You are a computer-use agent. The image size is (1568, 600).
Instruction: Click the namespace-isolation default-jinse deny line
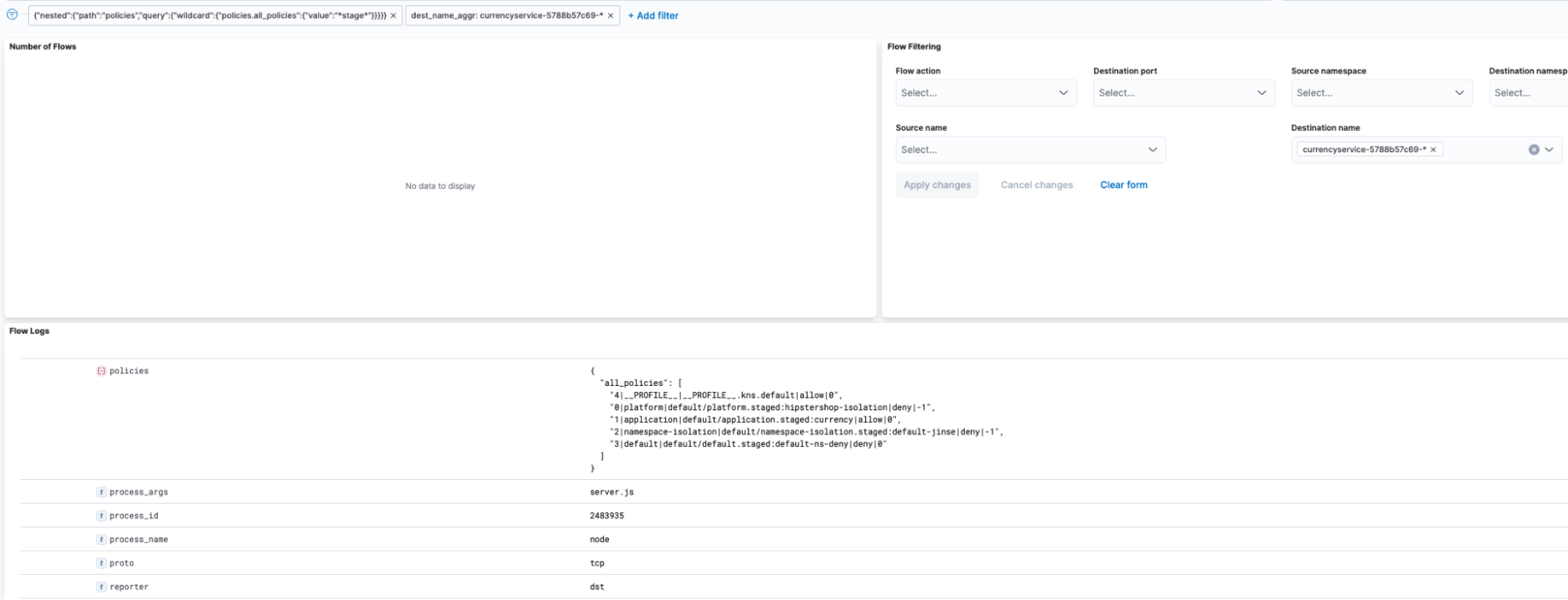[x=806, y=432]
